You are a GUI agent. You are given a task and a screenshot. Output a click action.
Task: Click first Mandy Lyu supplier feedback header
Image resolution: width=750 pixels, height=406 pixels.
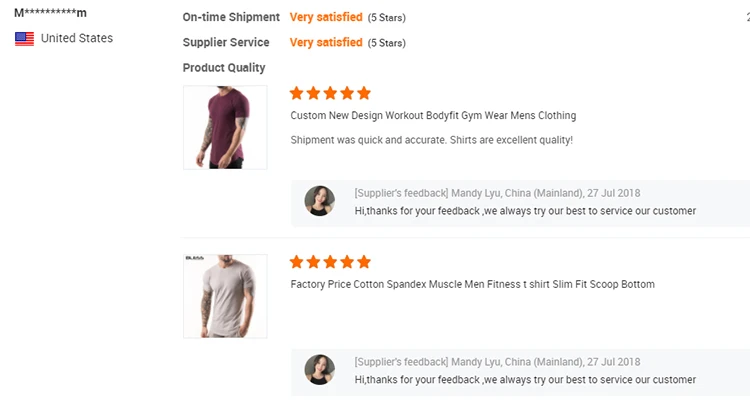point(497,193)
